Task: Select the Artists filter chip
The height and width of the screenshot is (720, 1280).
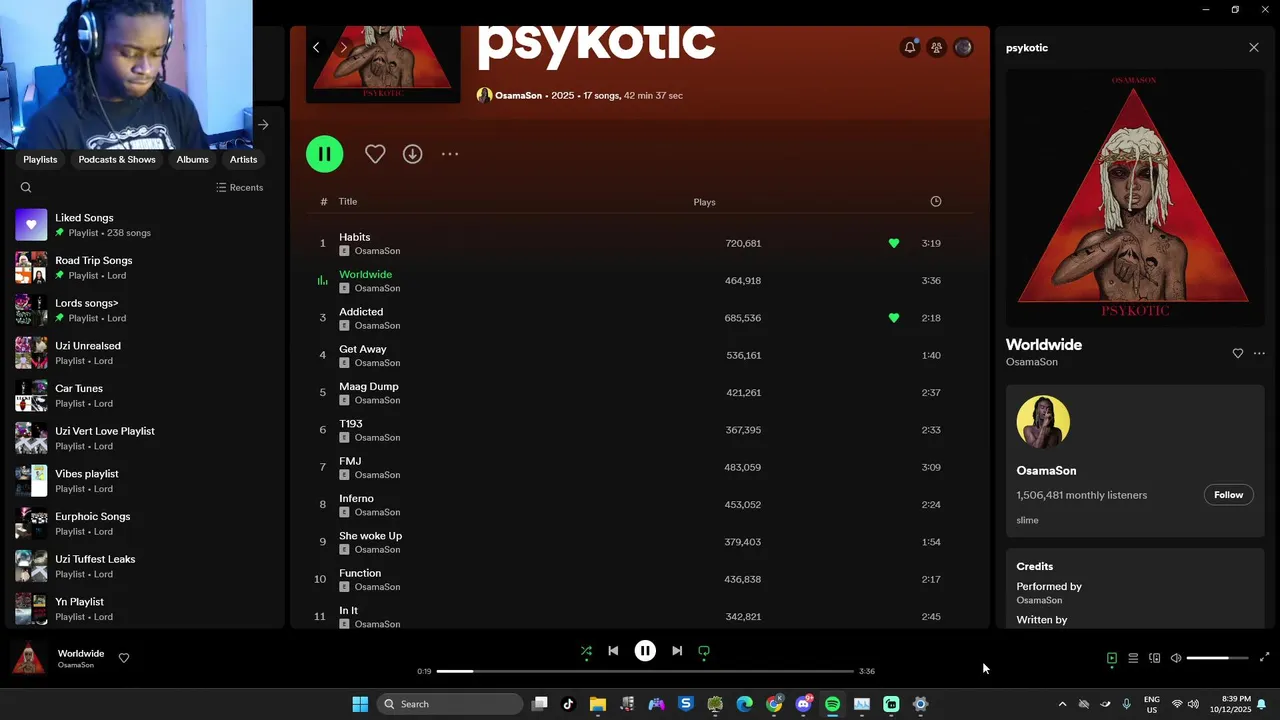Action: pyautogui.click(x=243, y=160)
